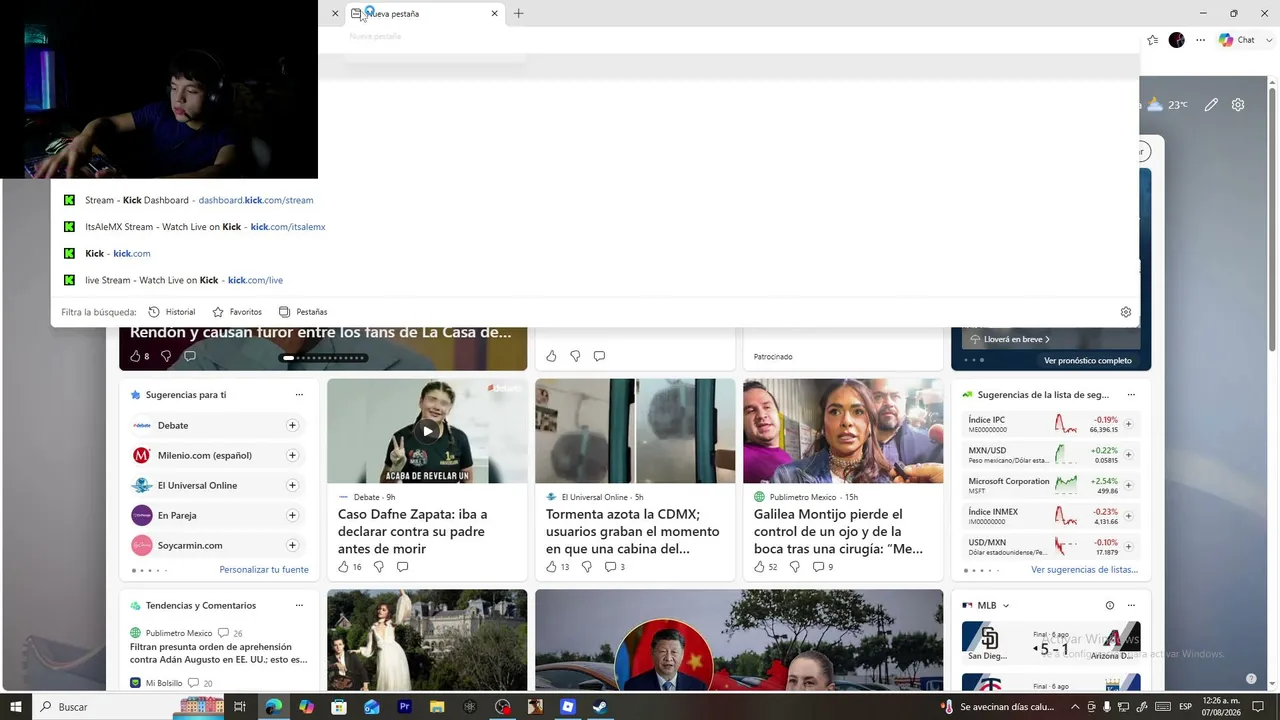Screen dimensions: 1280x720
Task: Click the carousel page indicator dots
Action: coord(323,358)
